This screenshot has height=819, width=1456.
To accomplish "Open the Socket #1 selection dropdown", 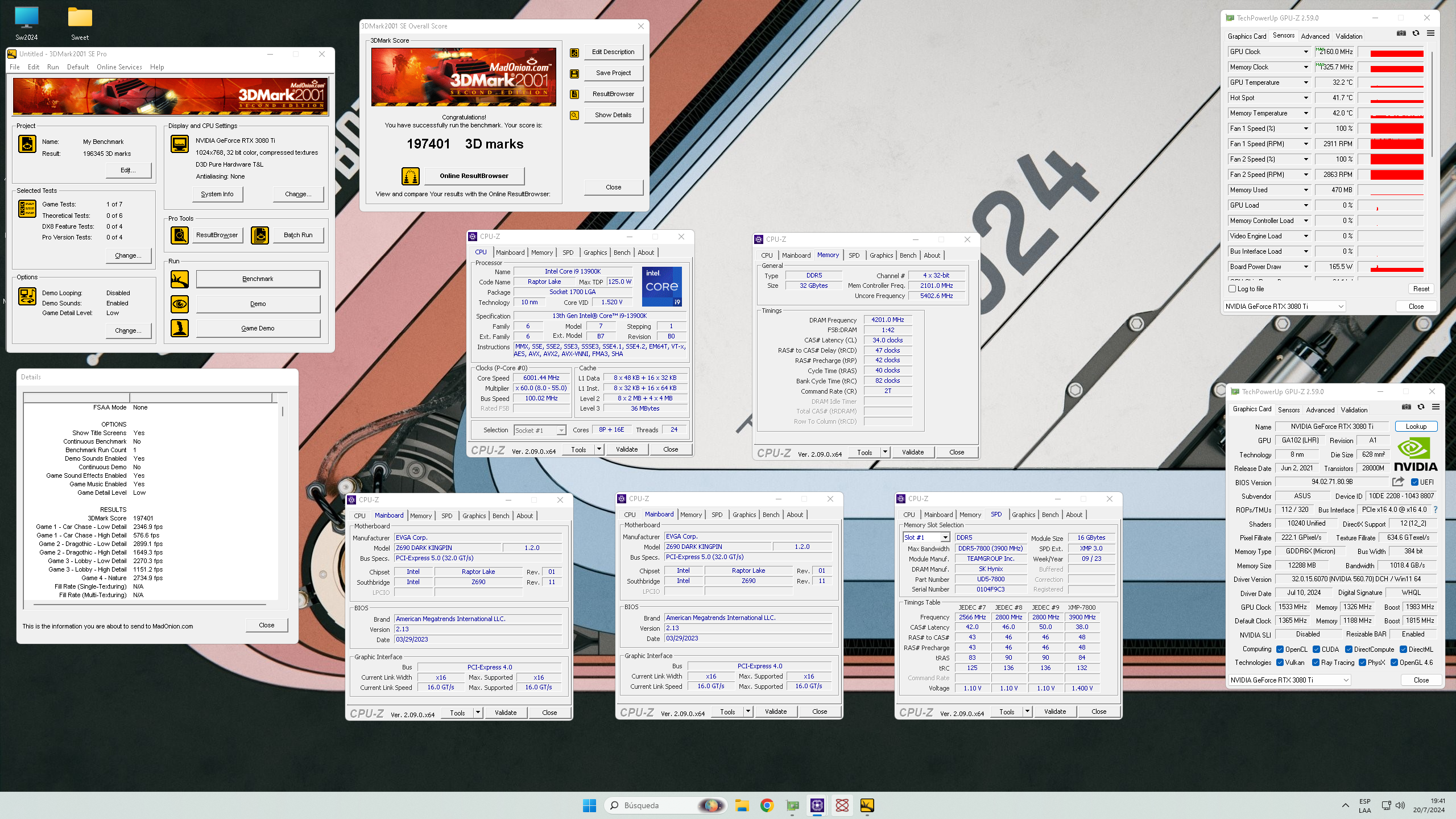I will tap(540, 431).
